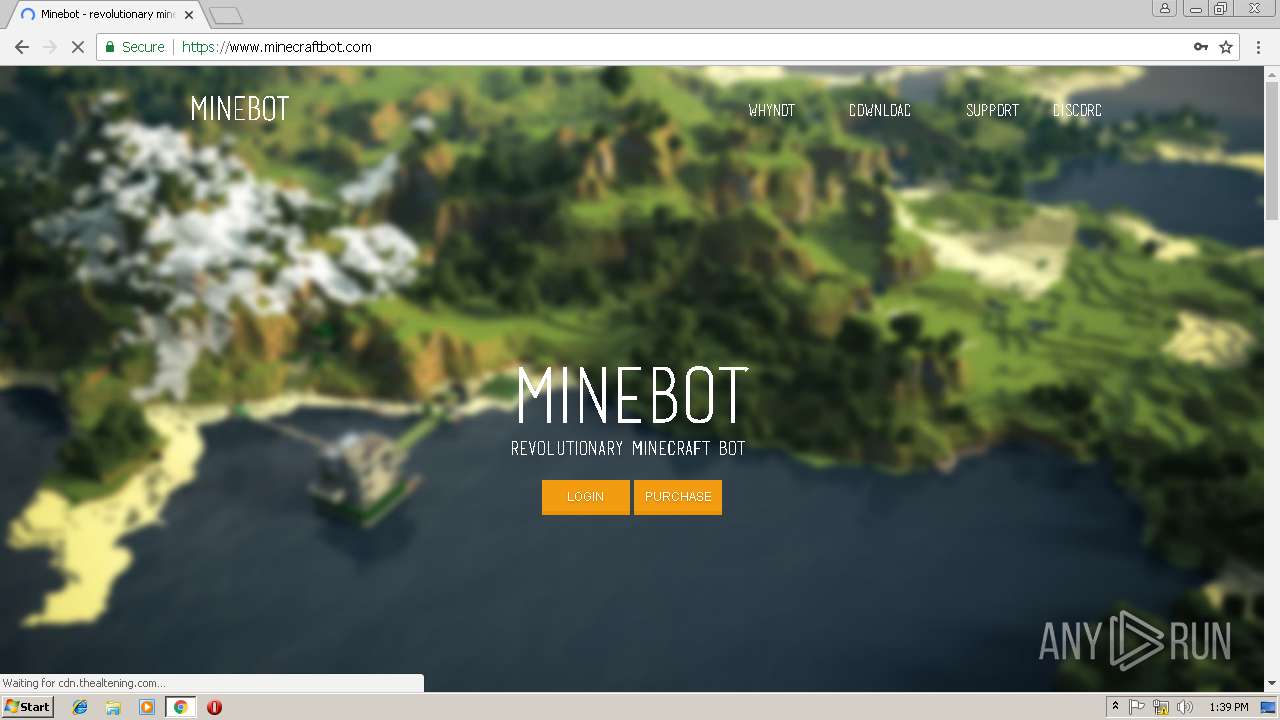
Task: Click the network tray icon
Action: (x=1161, y=707)
